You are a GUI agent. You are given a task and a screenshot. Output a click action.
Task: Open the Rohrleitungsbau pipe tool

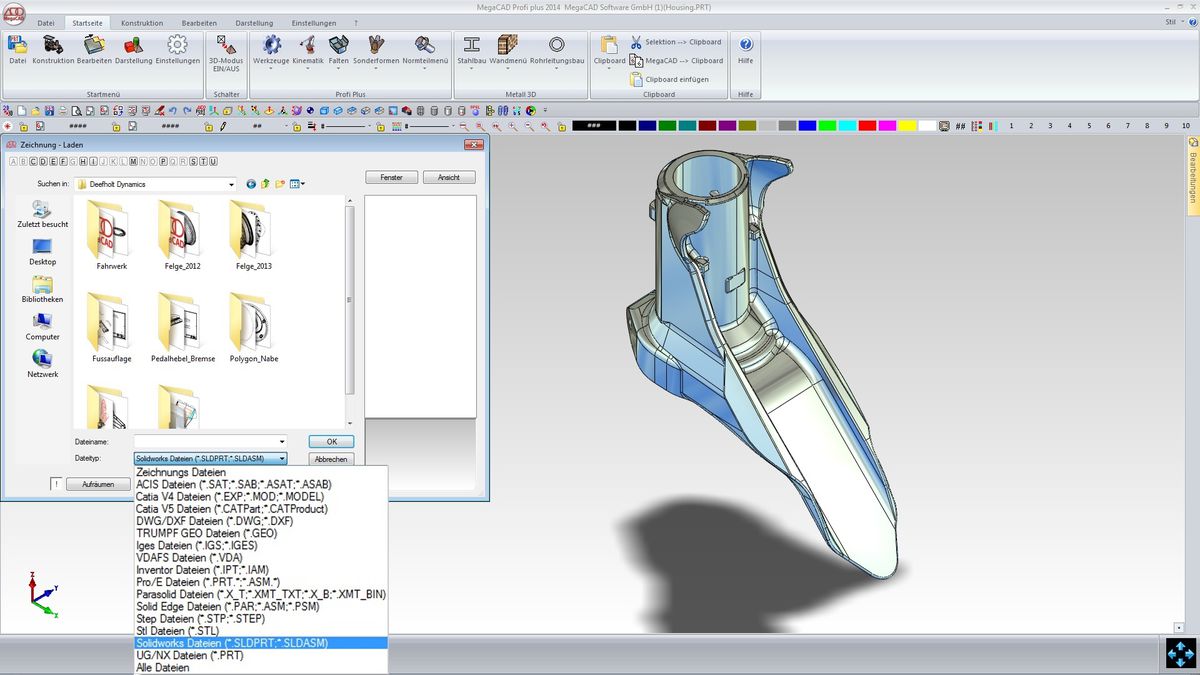[557, 46]
